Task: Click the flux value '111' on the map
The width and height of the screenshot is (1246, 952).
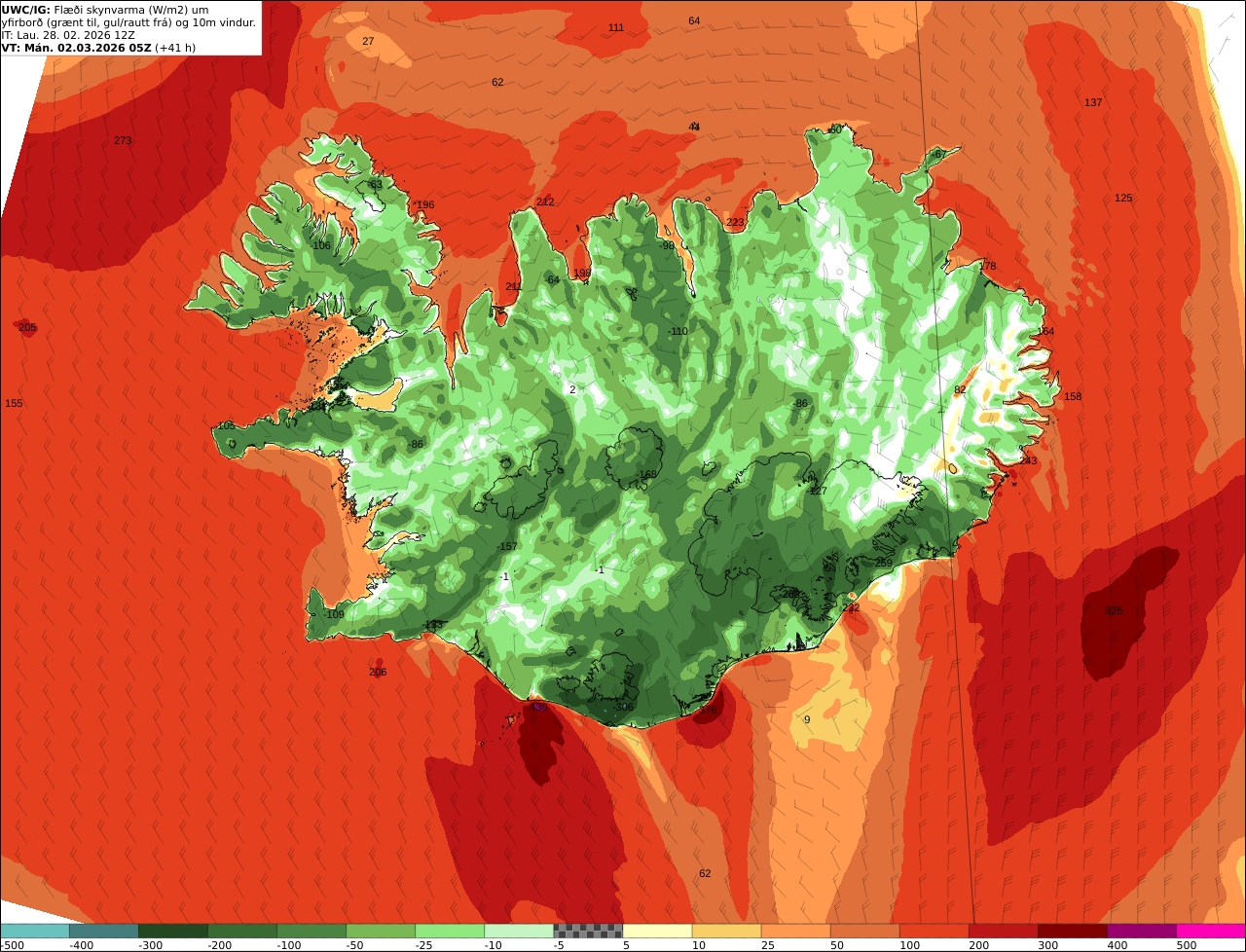Action: pyautogui.click(x=616, y=27)
